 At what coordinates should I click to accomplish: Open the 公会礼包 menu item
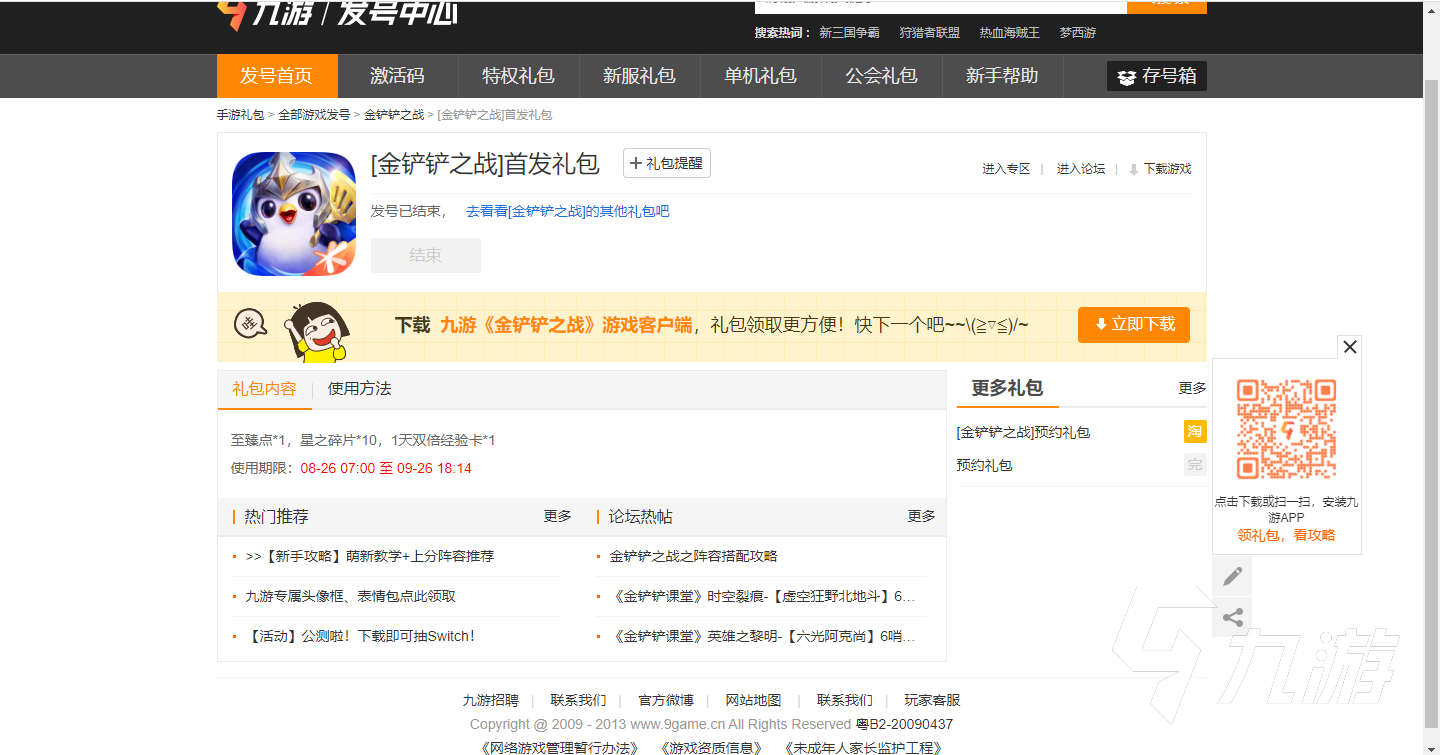coord(881,76)
